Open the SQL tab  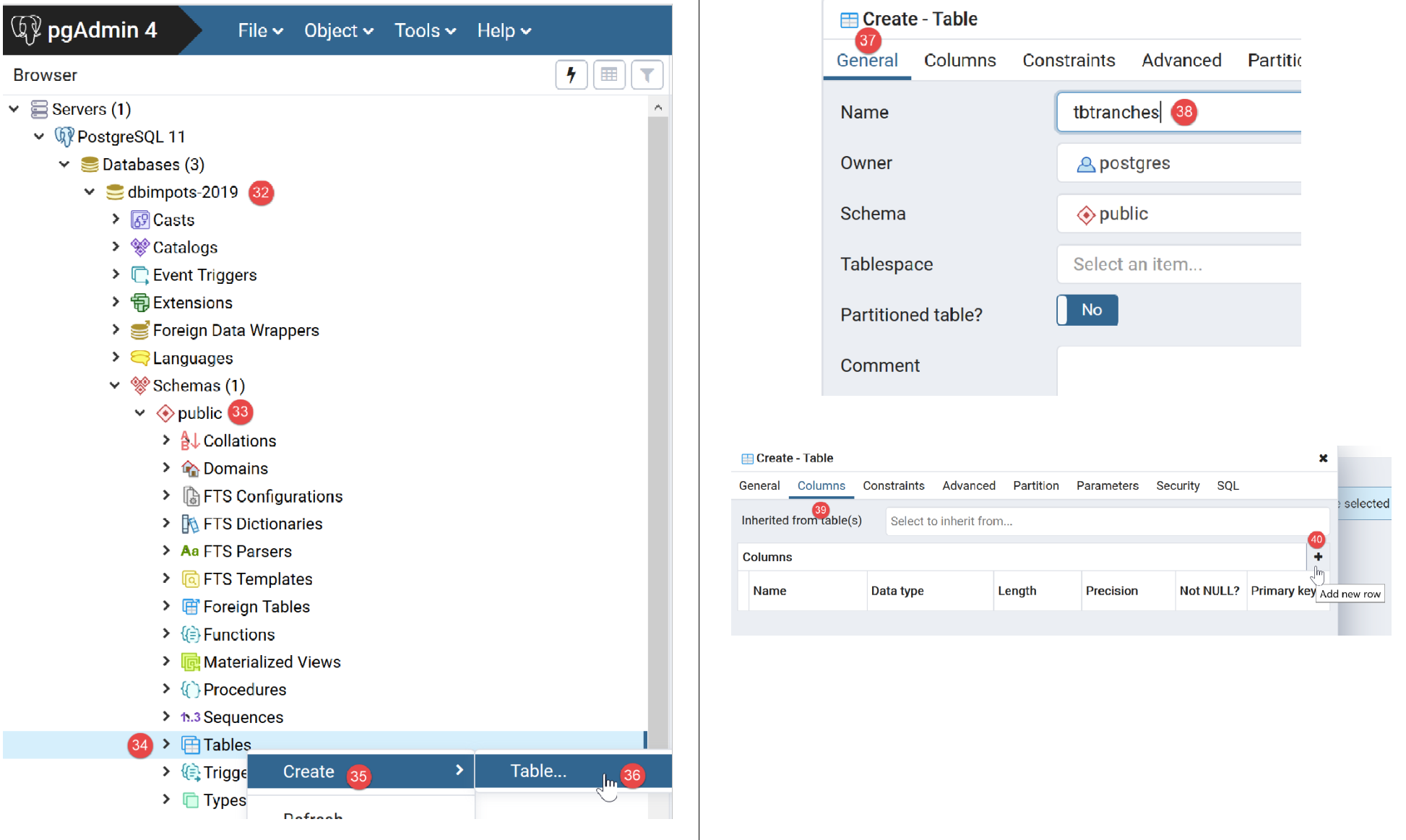[x=1227, y=485]
